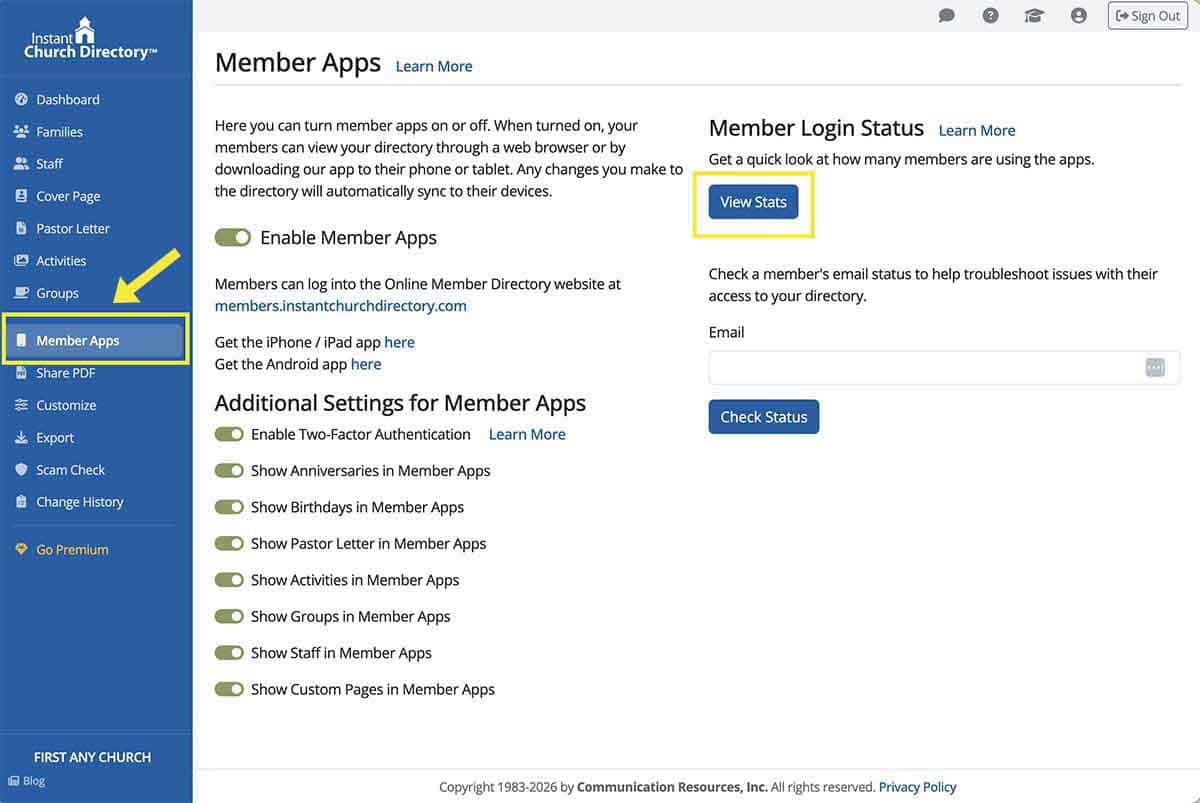The width and height of the screenshot is (1200, 803).
Task: Click the Dashboard gauge icon
Action: 21,99
